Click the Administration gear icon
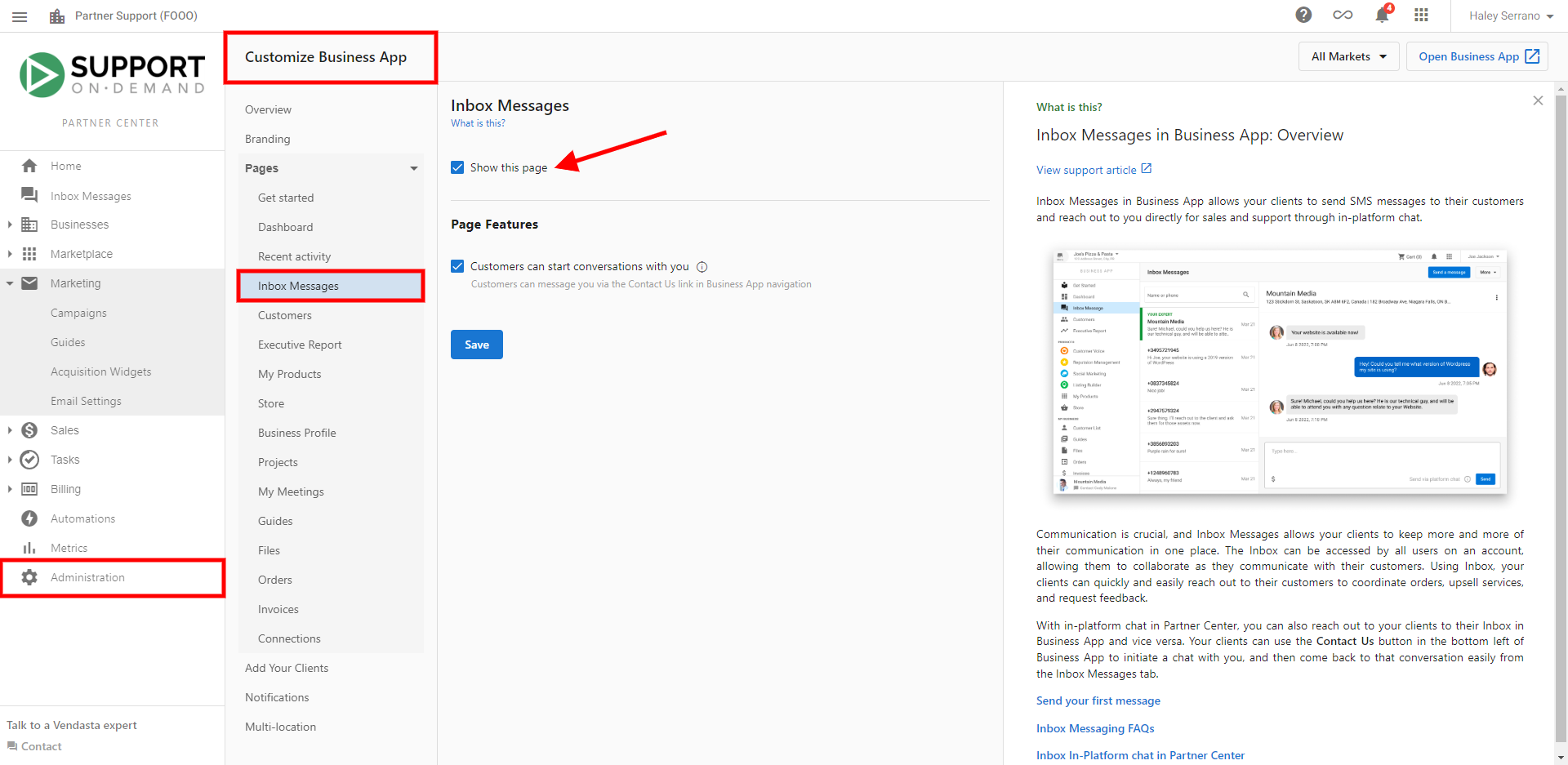This screenshot has width=1568, height=765. coord(29,577)
